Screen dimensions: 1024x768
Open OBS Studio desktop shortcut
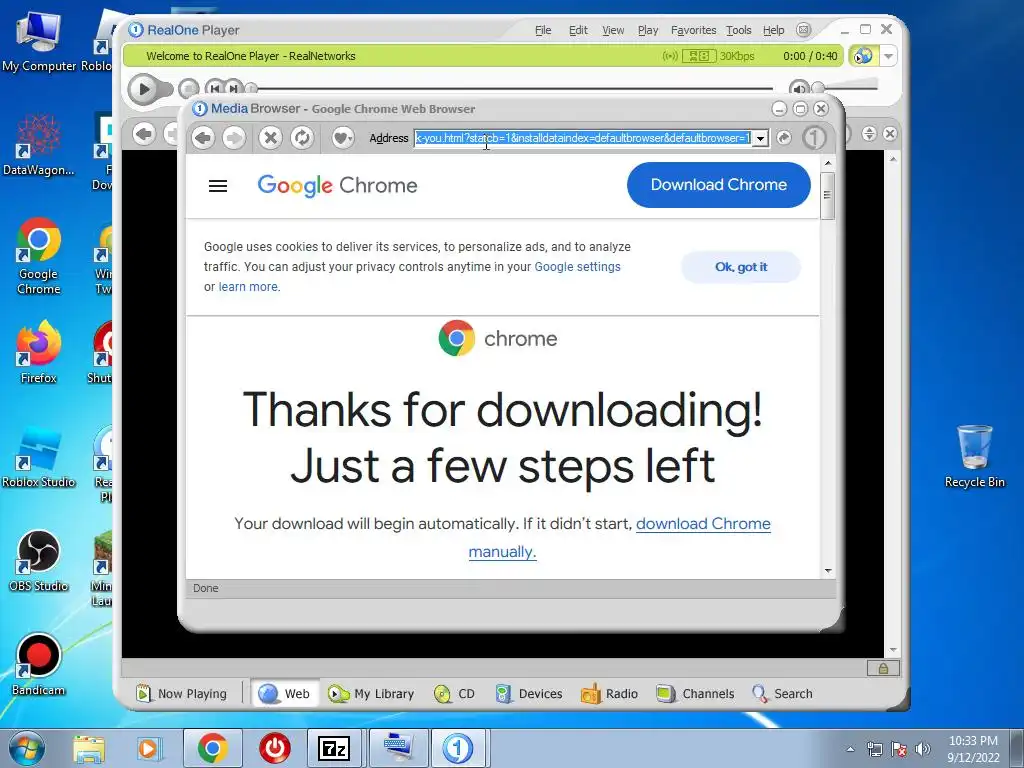38,560
